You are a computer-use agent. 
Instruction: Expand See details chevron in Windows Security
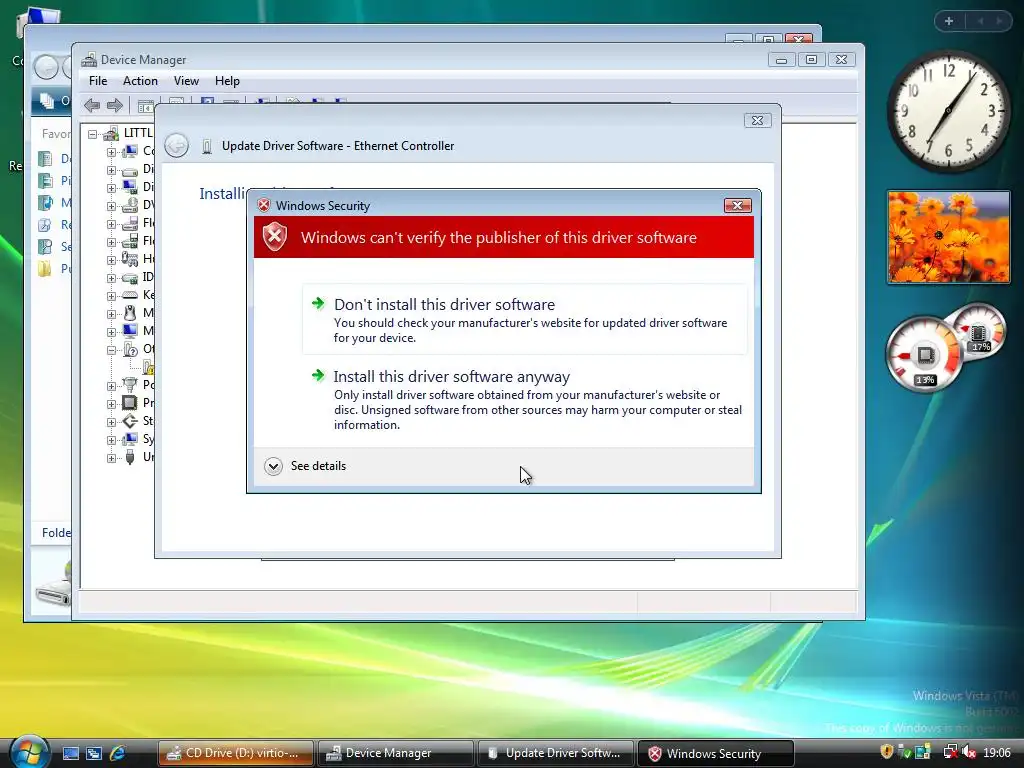[273, 466]
